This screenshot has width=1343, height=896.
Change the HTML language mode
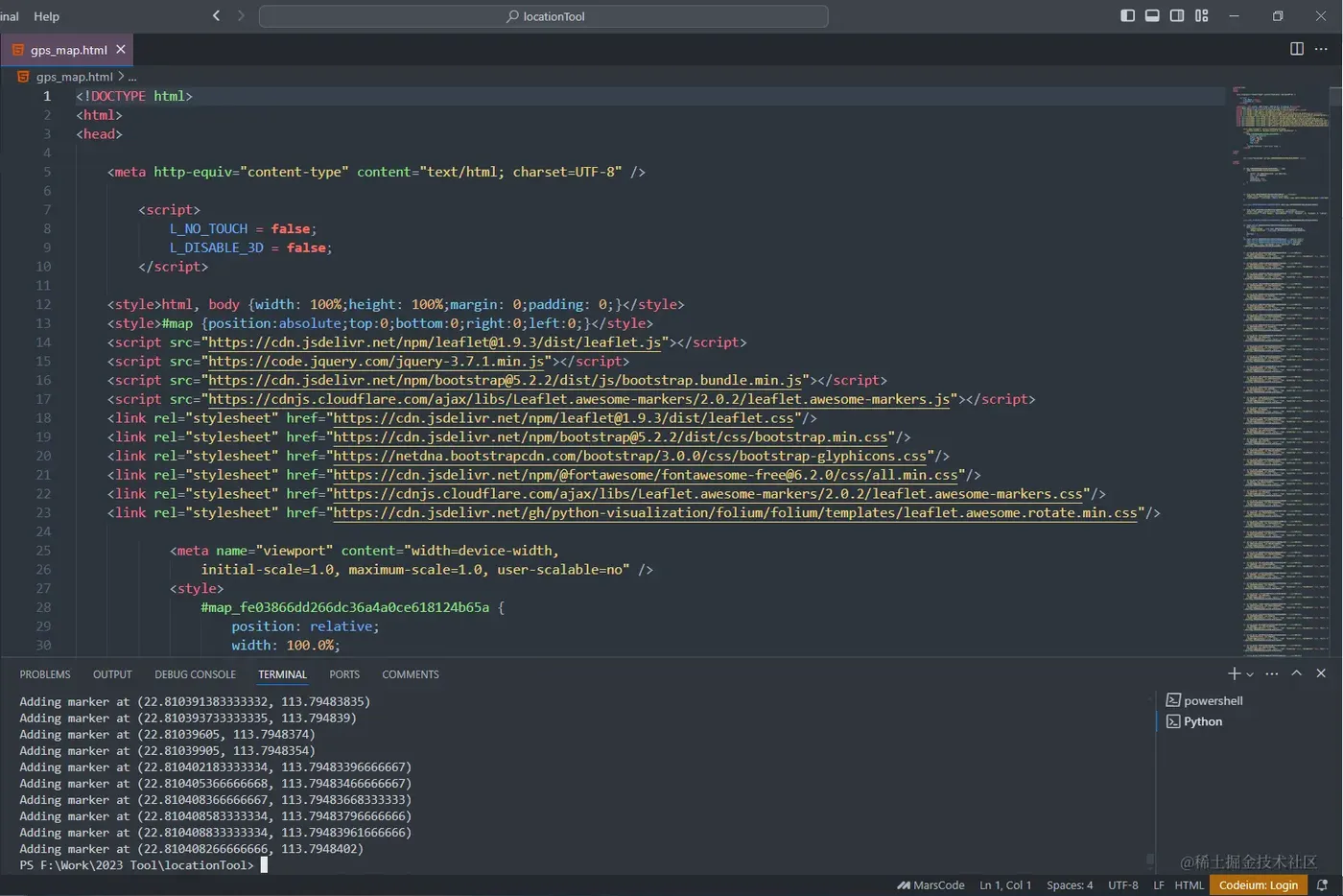[x=1190, y=885]
